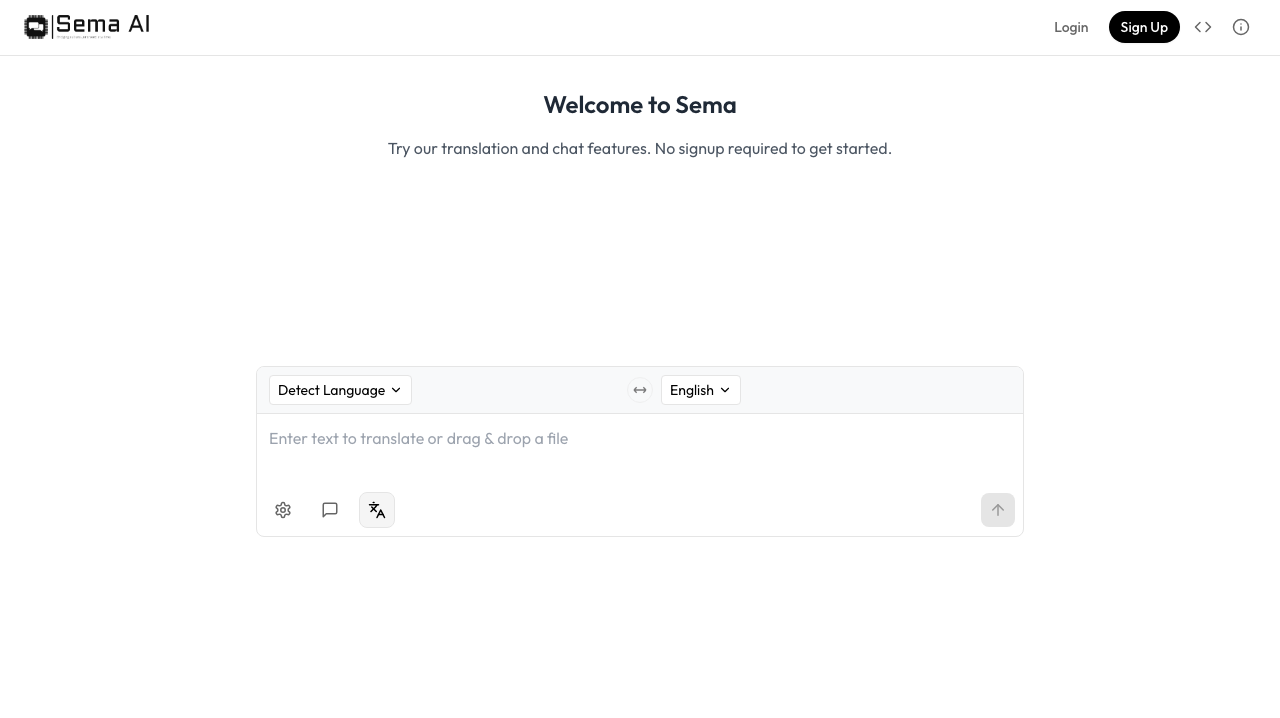
Task: Click the Sema AI logo text
Action: [x=103, y=25]
